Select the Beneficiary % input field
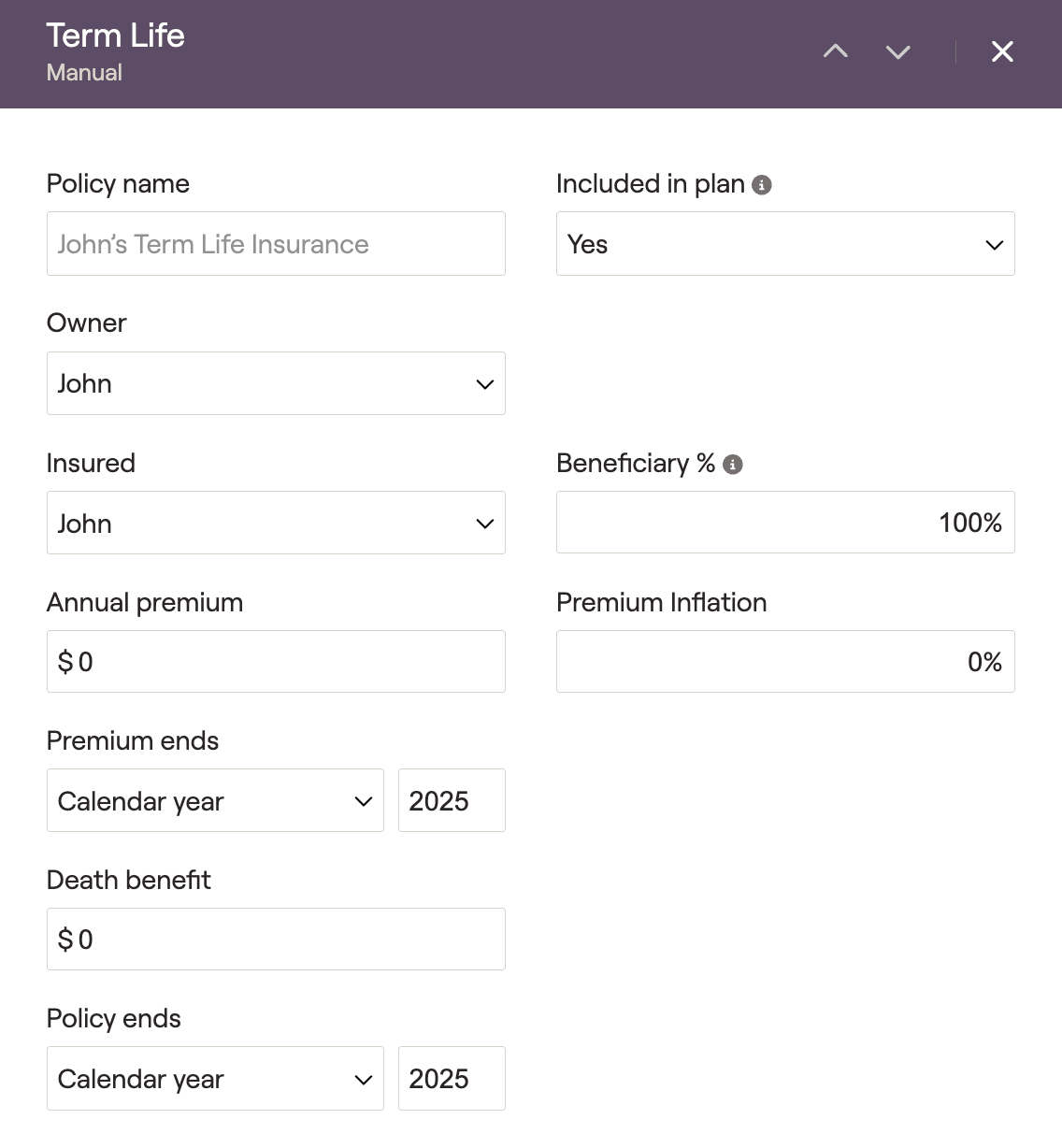Viewport: 1062px width, 1148px height. click(x=784, y=523)
